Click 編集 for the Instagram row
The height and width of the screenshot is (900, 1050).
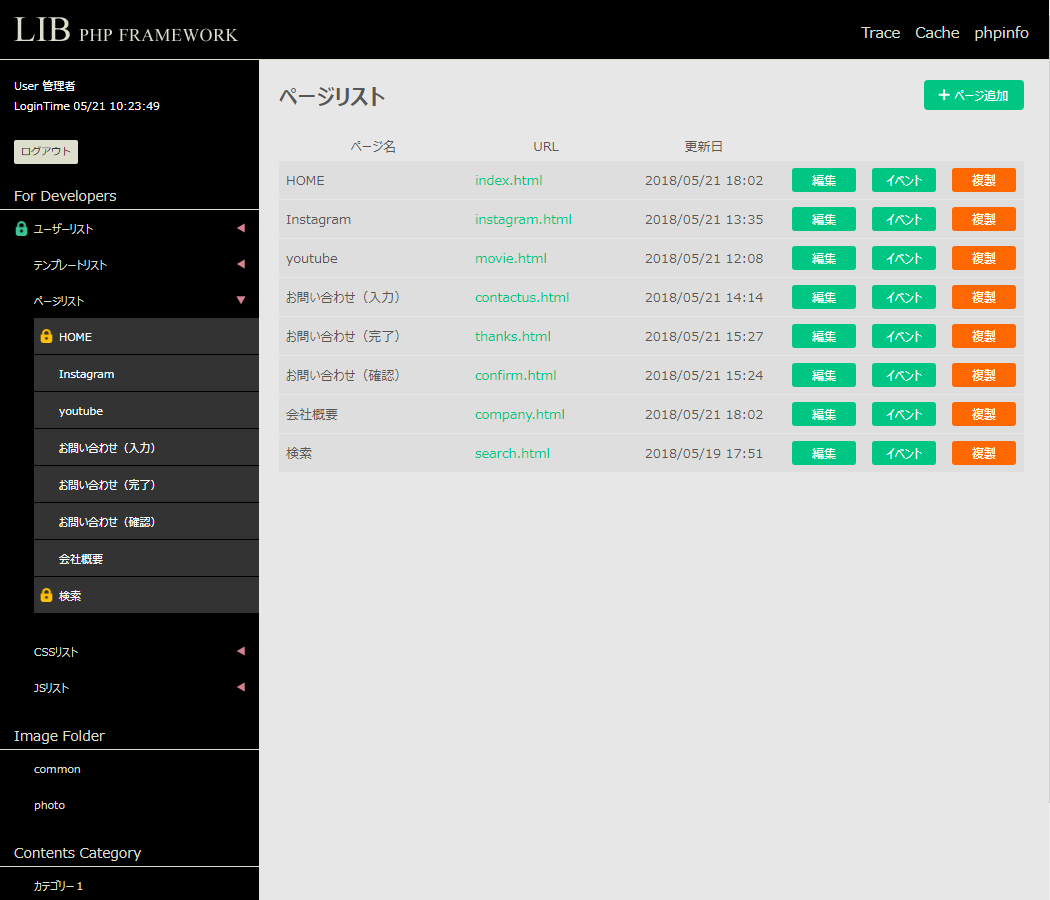pyautogui.click(x=824, y=219)
